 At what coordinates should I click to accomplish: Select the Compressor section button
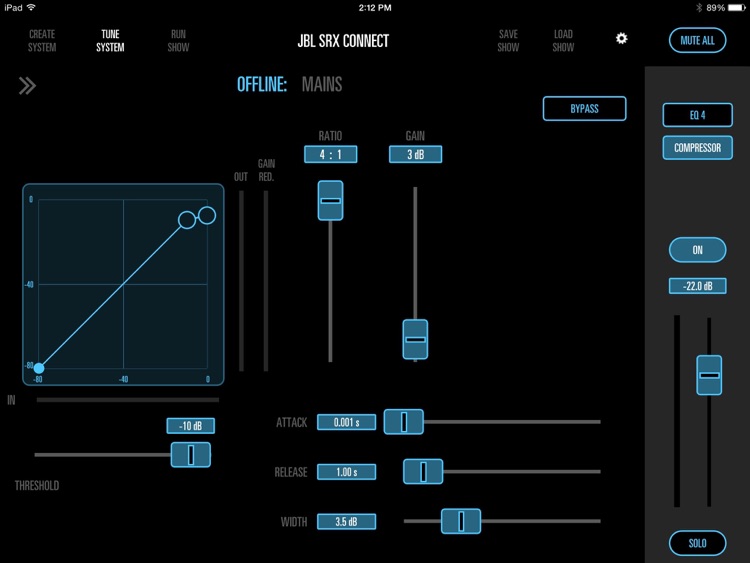[x=697, y=148]
